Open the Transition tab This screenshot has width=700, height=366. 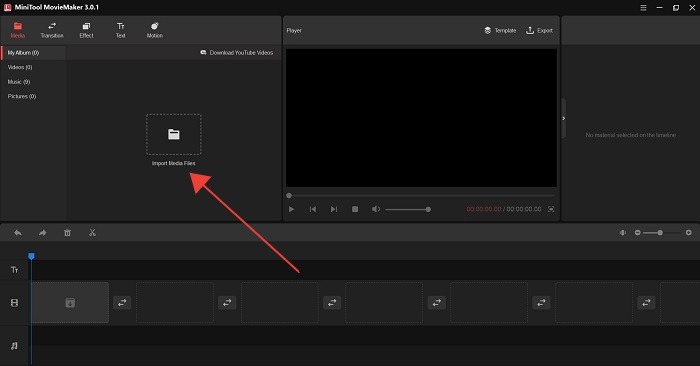(52, 30)
